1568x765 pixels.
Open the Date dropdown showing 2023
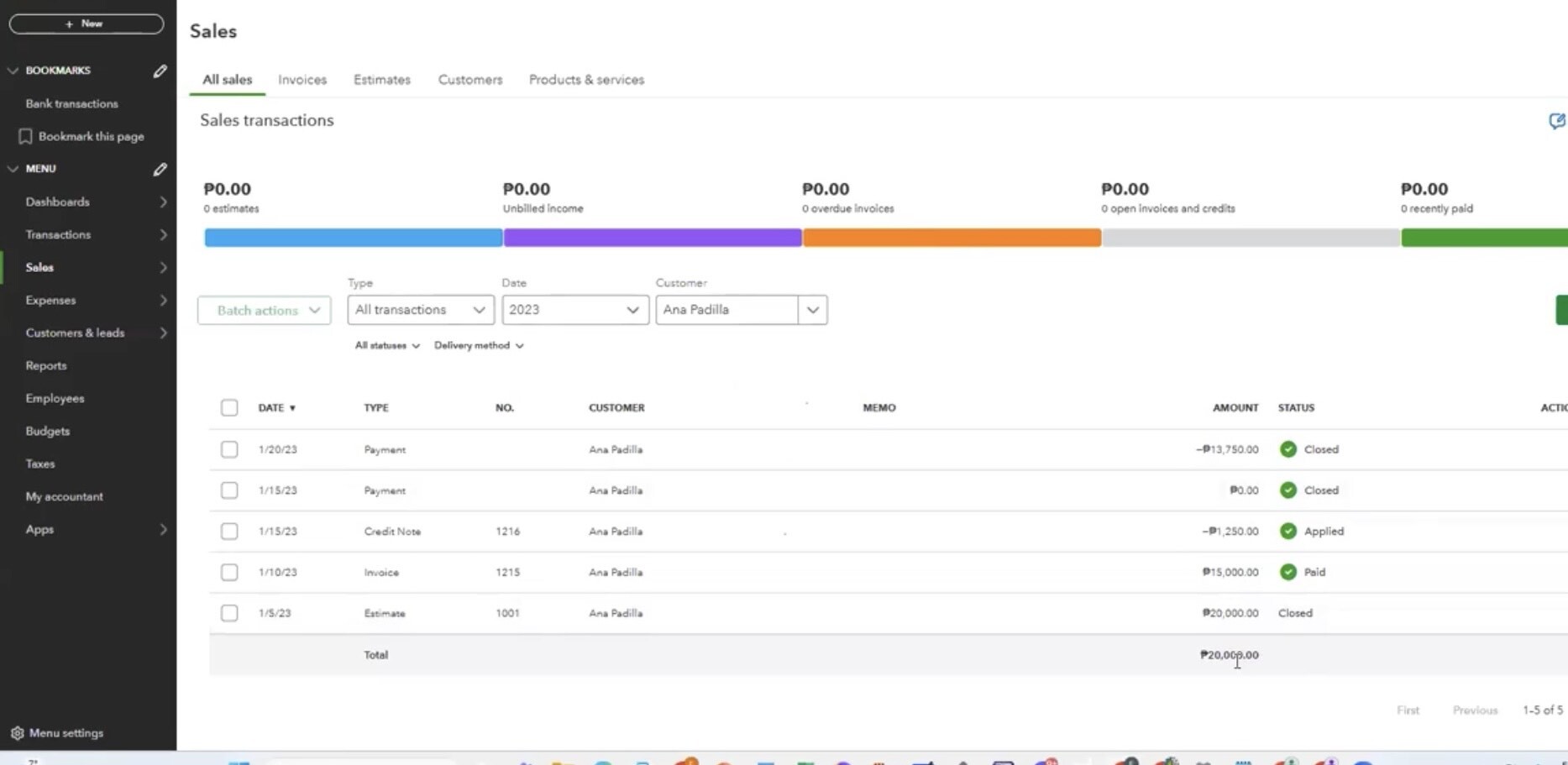pos(575,310)
